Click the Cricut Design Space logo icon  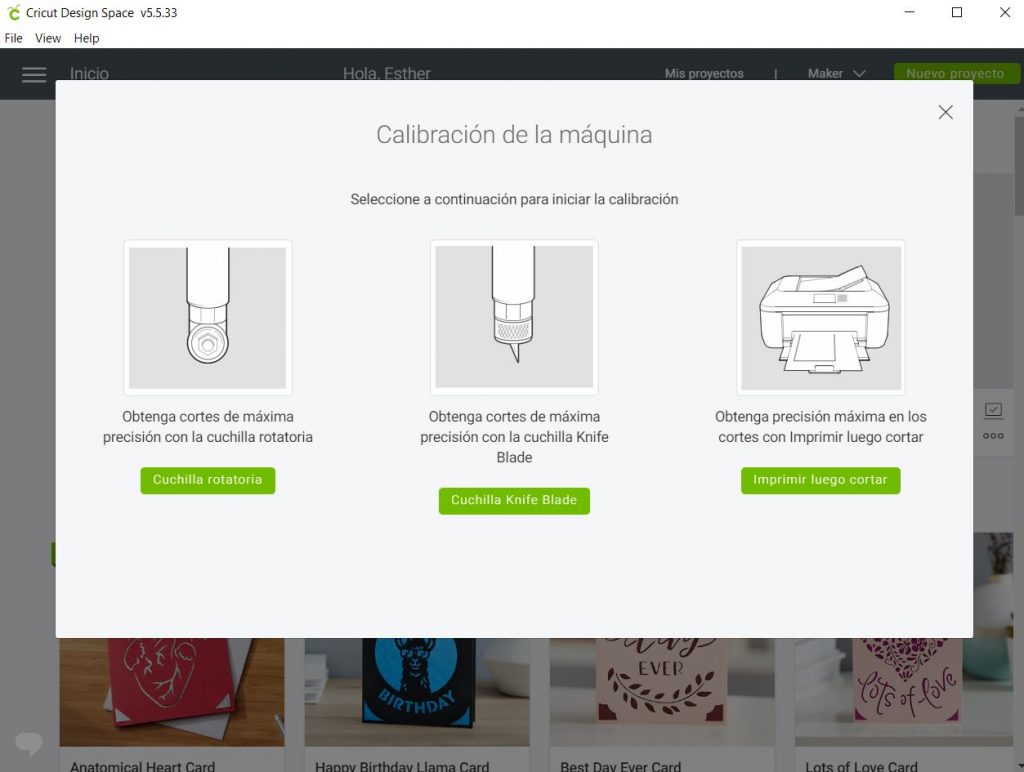tap(13, 12)
